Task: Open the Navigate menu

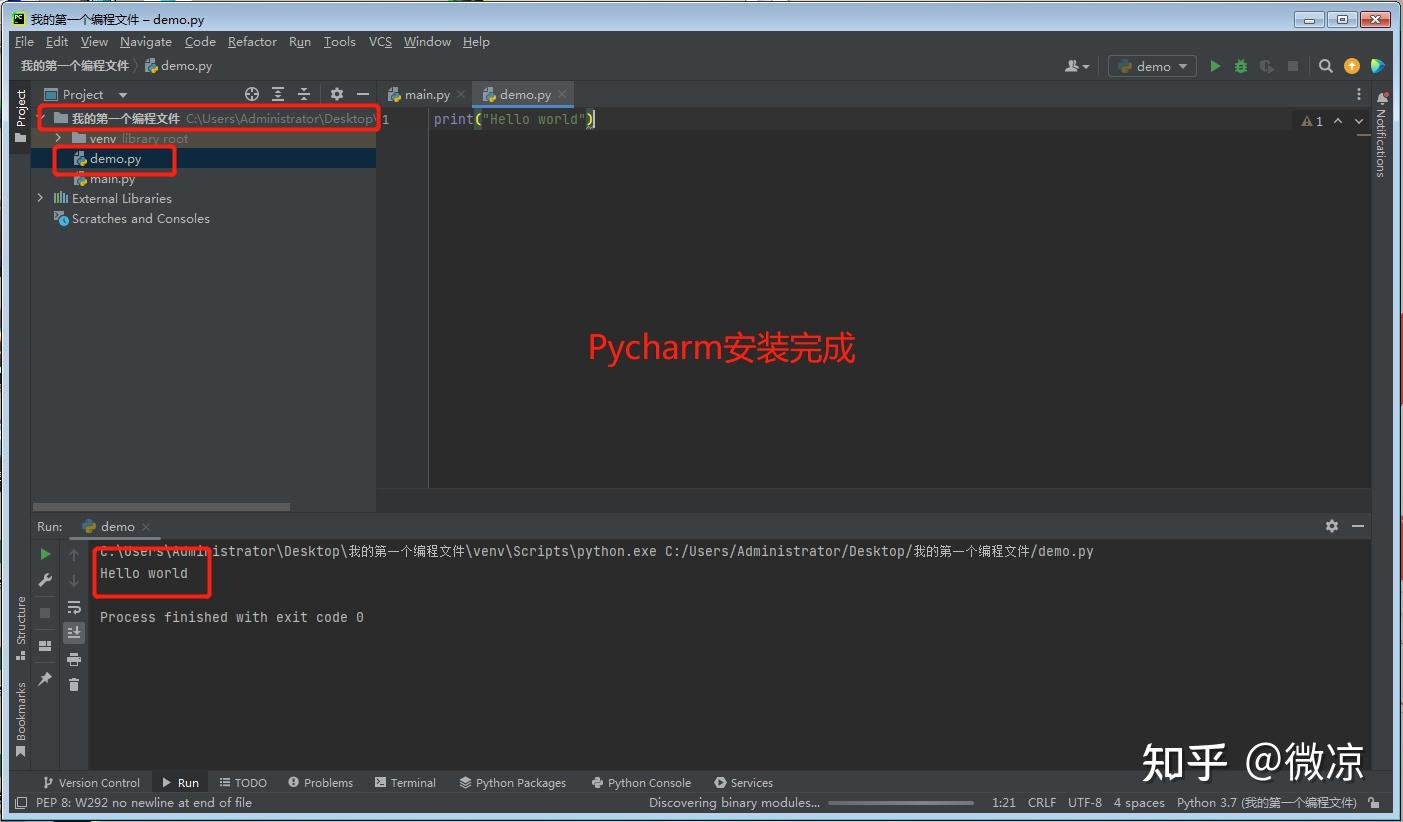Action: (x=146, y=42)
